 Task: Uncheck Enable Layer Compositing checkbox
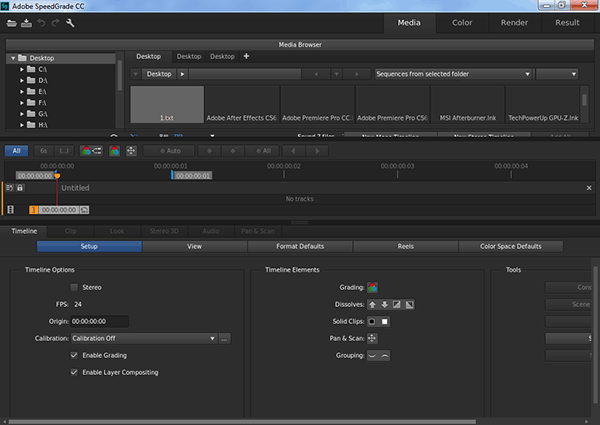[74, 372]
